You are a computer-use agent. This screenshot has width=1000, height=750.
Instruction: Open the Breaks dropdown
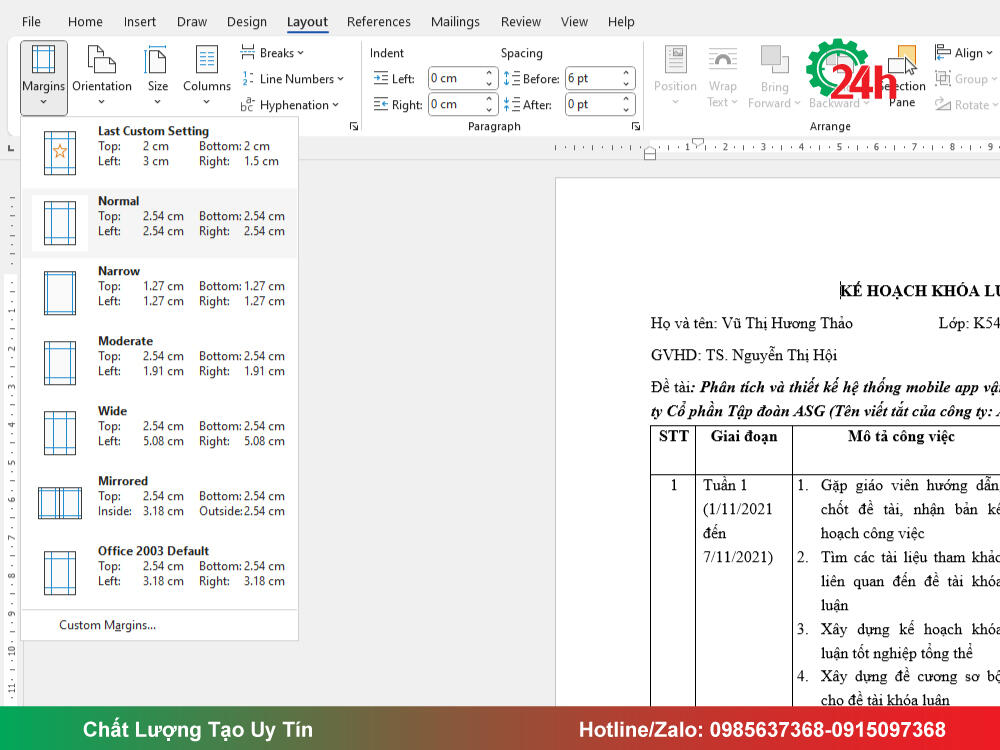[272, 53]
